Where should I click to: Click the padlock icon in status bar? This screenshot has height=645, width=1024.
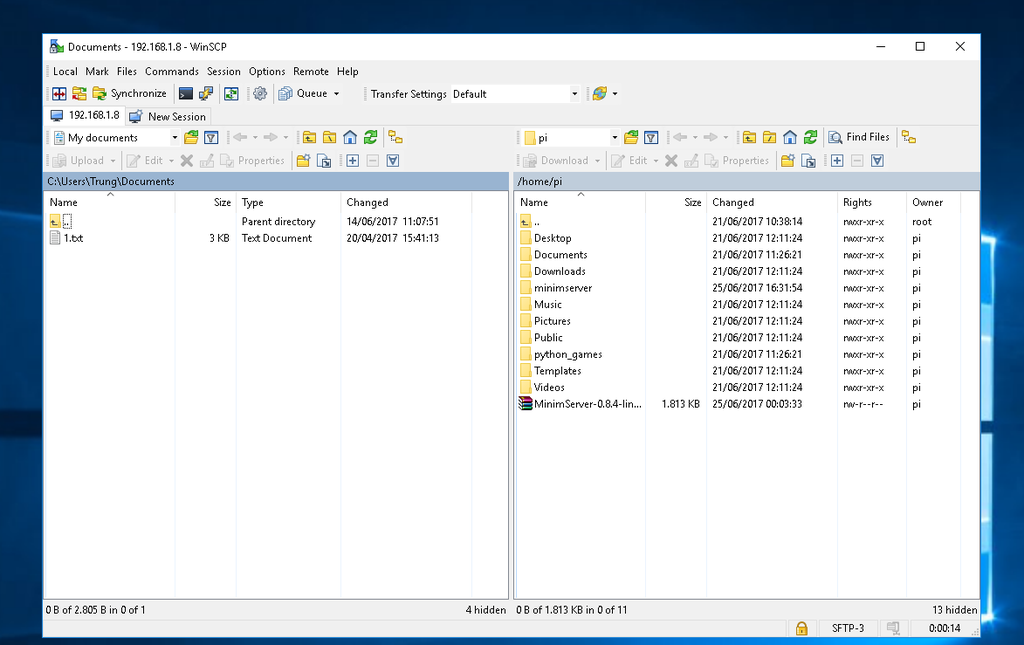801,628
